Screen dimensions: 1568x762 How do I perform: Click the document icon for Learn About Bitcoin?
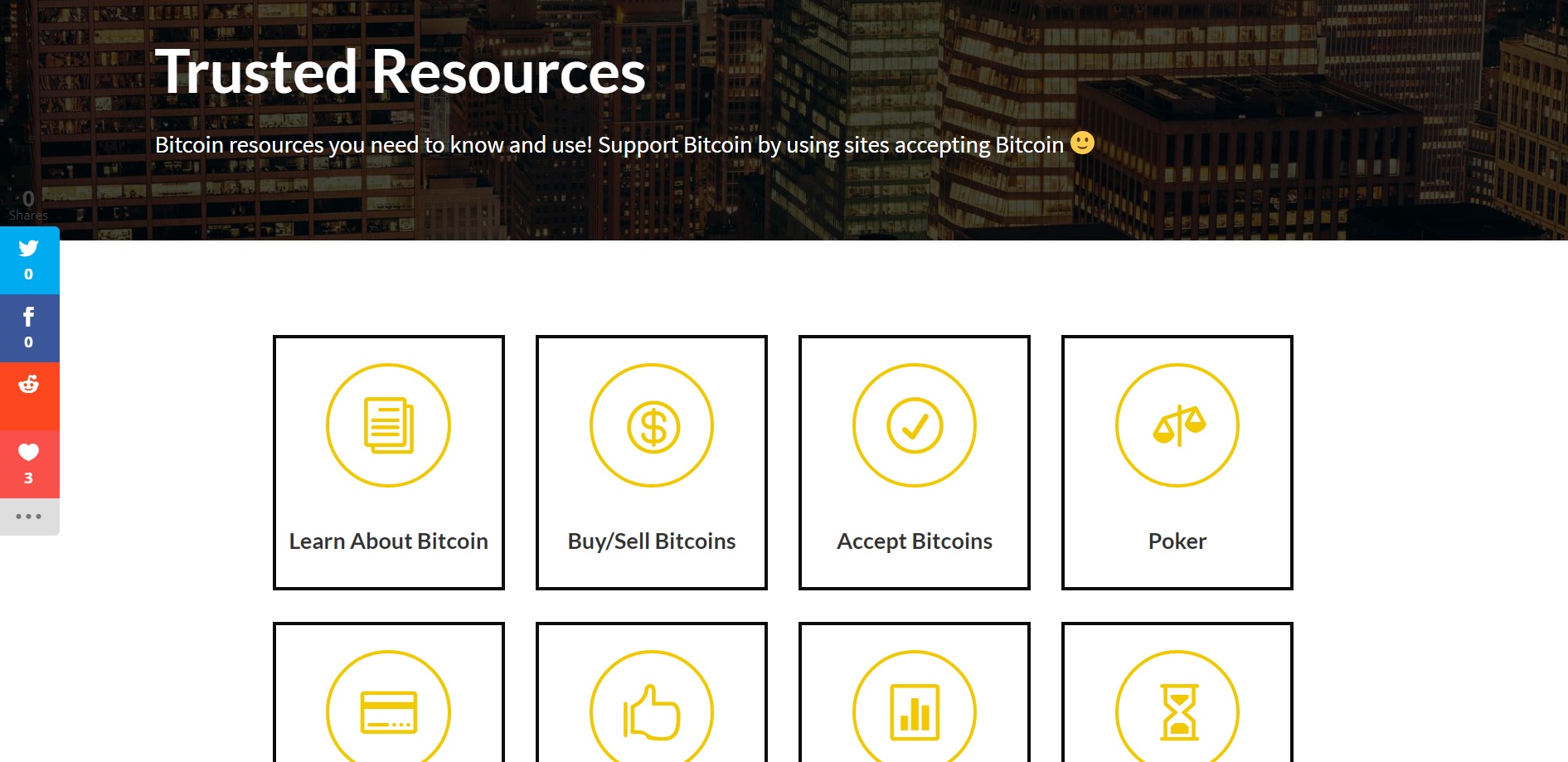388,425
